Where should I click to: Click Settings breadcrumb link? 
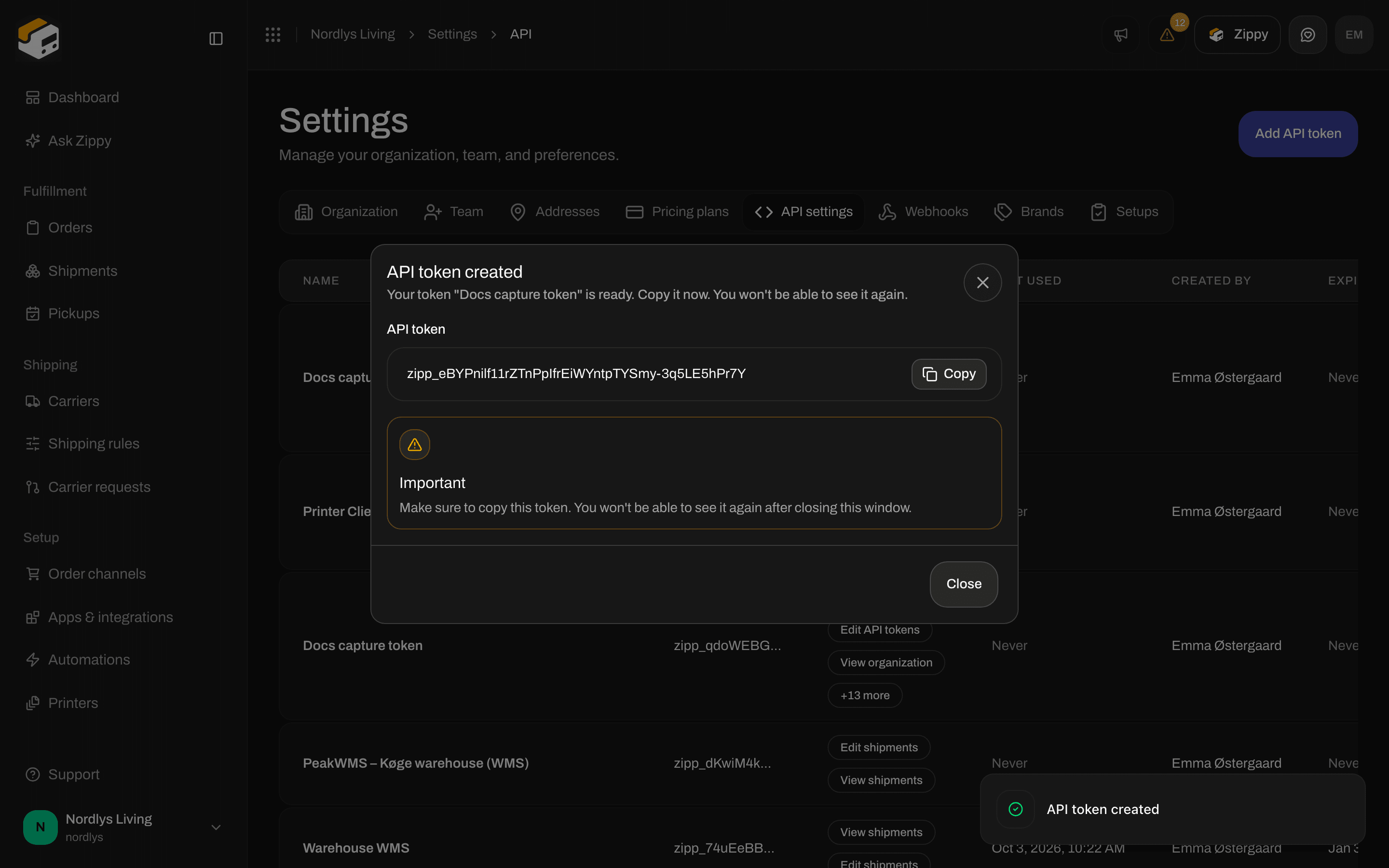tap(452, 34)
